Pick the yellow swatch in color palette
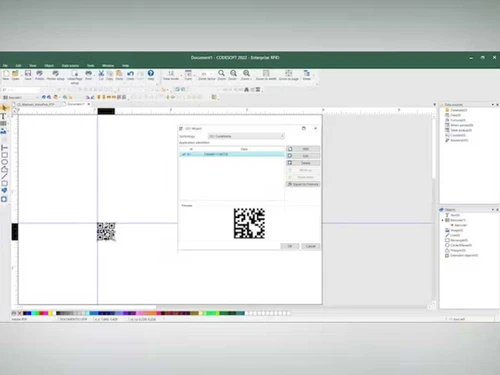Screen dimensions: 500x375 (x=51, y=313)
